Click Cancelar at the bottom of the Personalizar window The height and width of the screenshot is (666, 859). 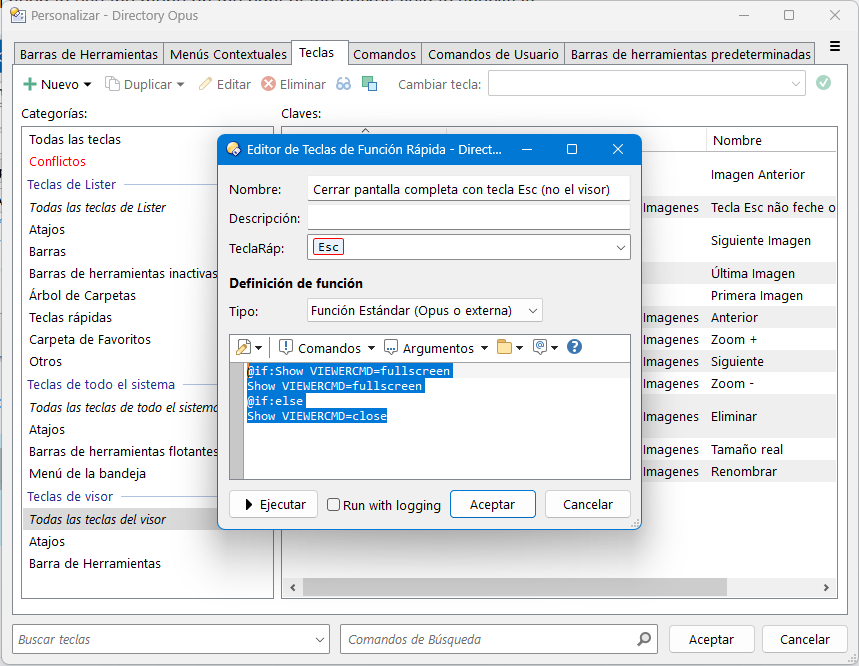click(805, 639)
